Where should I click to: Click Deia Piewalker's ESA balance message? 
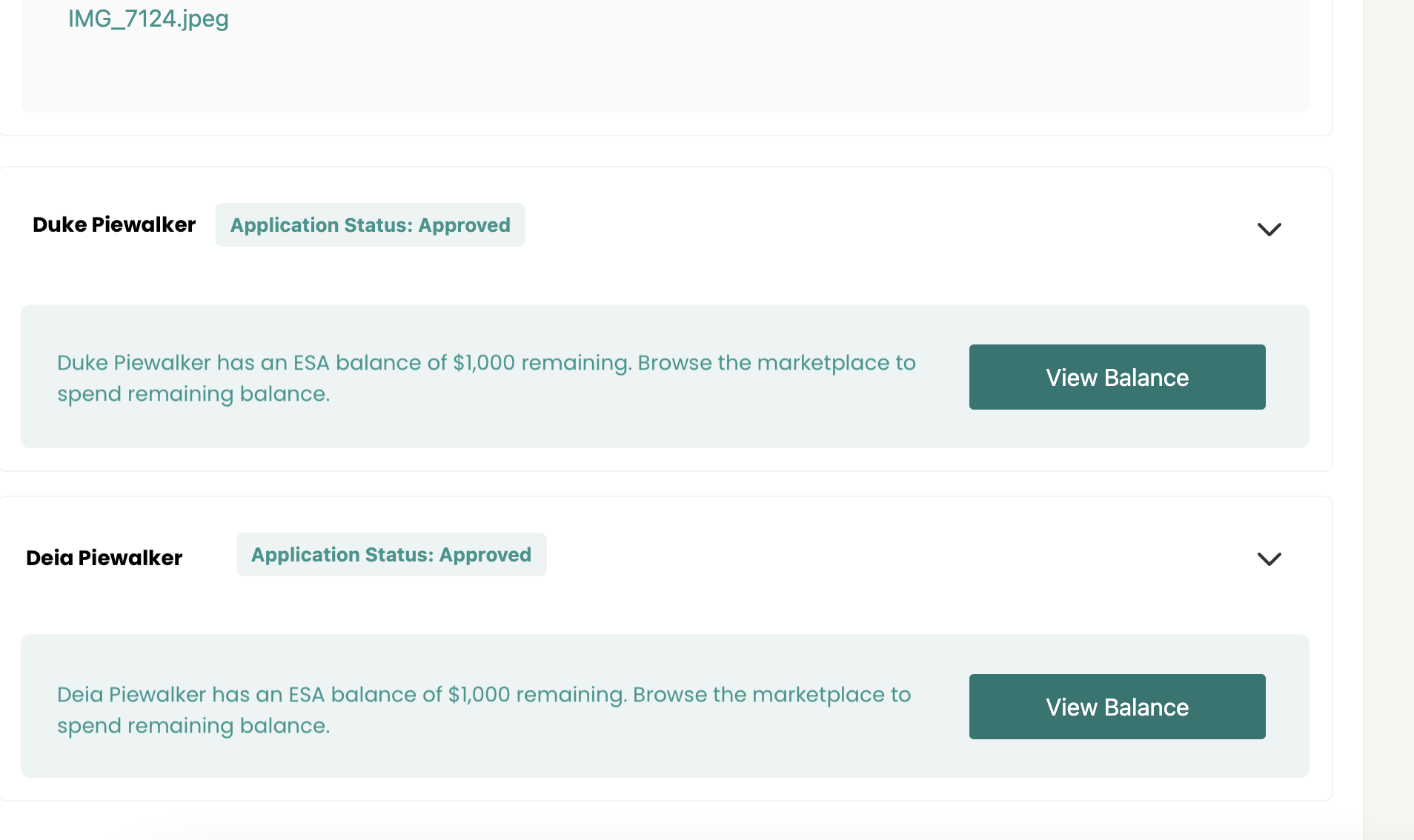point(484,710)
